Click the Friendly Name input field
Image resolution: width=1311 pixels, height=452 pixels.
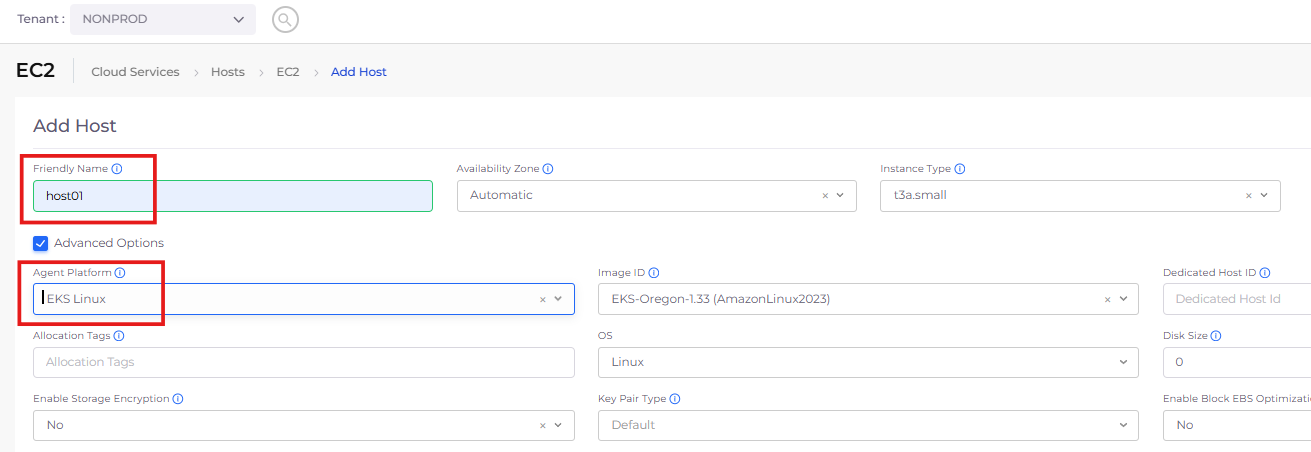point(232,196)
